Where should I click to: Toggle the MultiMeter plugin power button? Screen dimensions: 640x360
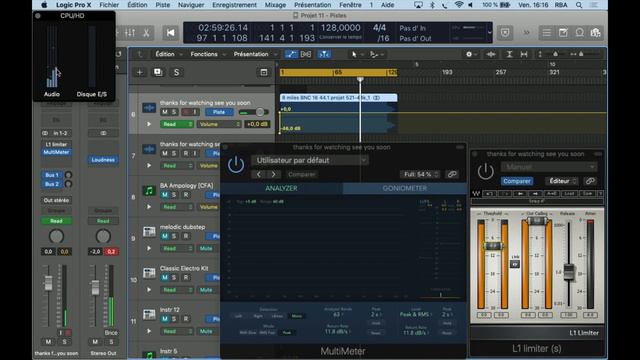(x=236, y=165)
